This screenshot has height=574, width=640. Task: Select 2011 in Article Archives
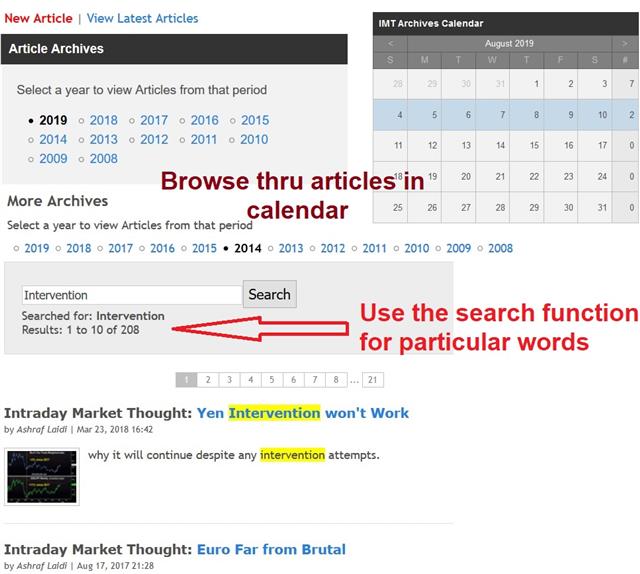click(x=204, y=139)
